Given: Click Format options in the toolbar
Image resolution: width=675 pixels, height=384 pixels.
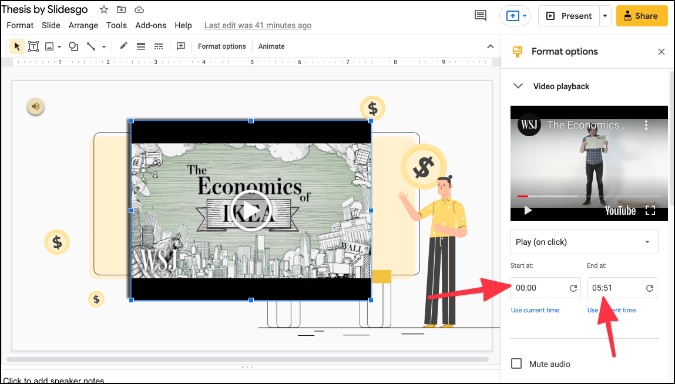Looking at the screenshot, I should coord(222,46).
